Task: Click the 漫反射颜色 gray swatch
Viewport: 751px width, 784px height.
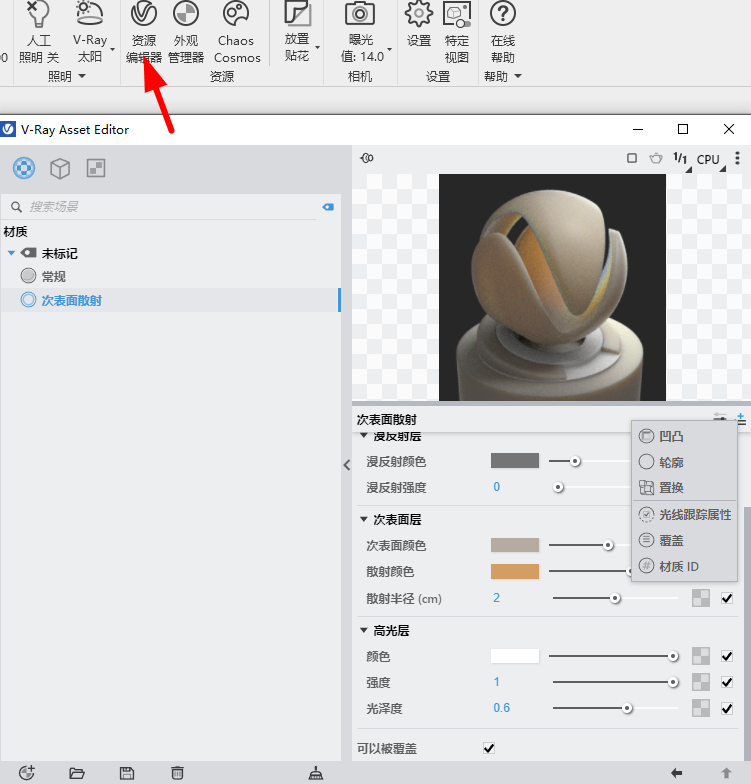Action: pyautogui.click(x=515, y=460)
